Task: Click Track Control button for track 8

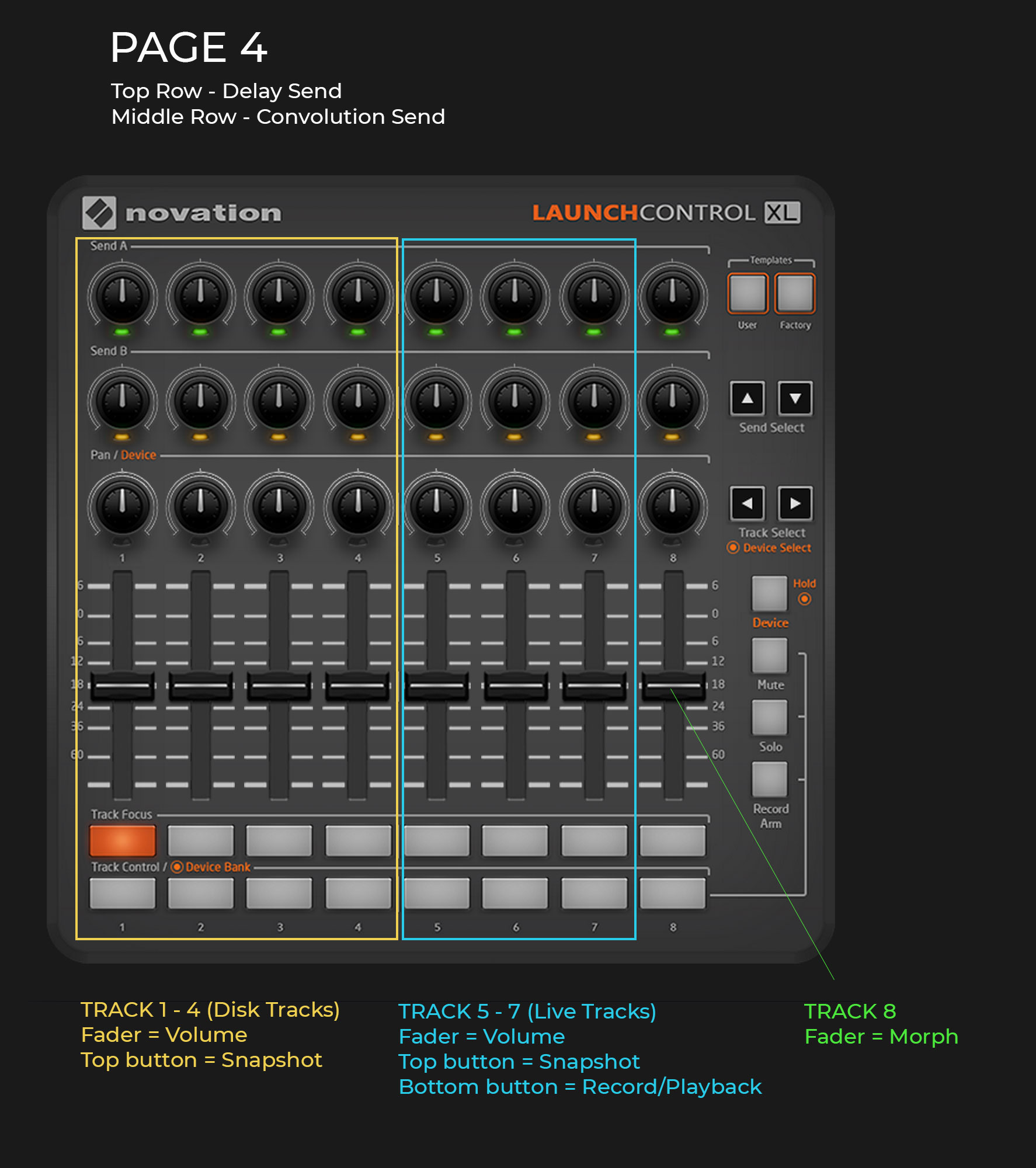Action: [x=672, y=893]
